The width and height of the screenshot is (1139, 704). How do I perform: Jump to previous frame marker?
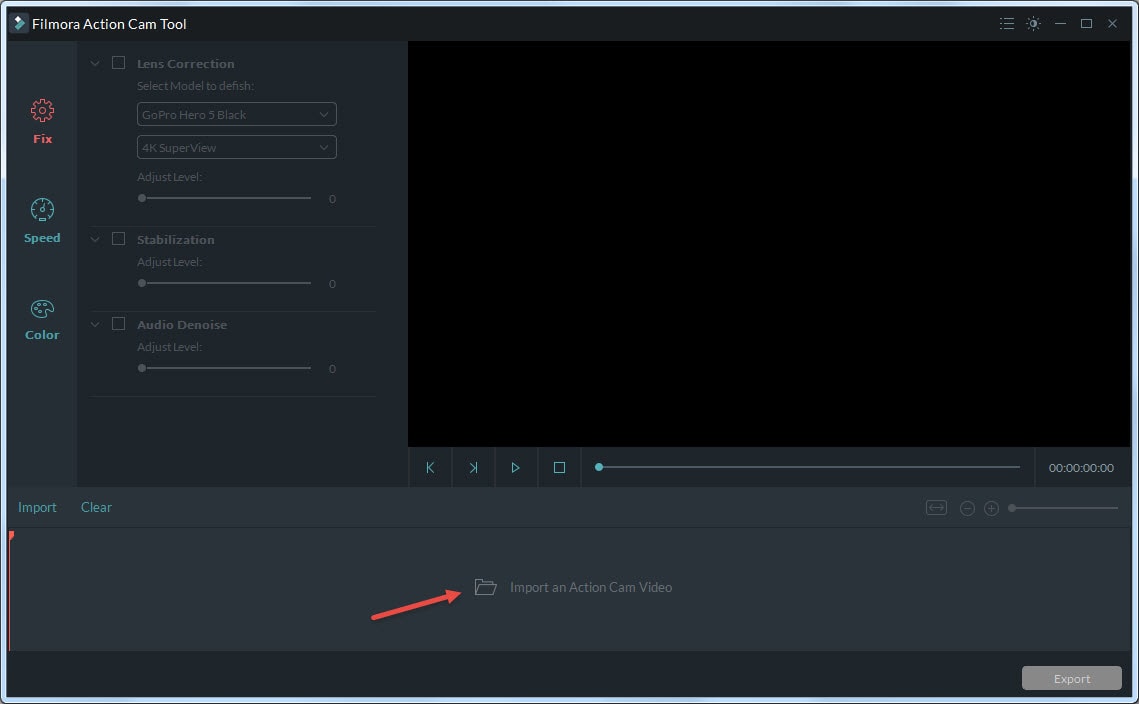point(430,468)
